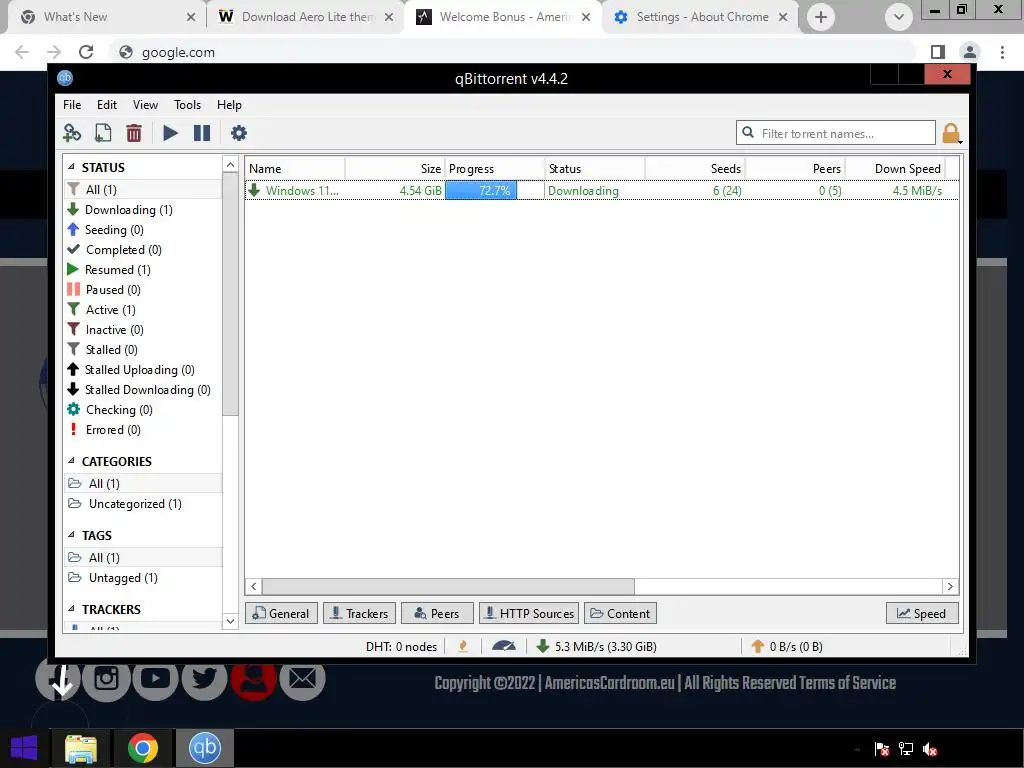Open the HTTP Sources tab
Screen dimensions: 1024x768
(529, 613)
